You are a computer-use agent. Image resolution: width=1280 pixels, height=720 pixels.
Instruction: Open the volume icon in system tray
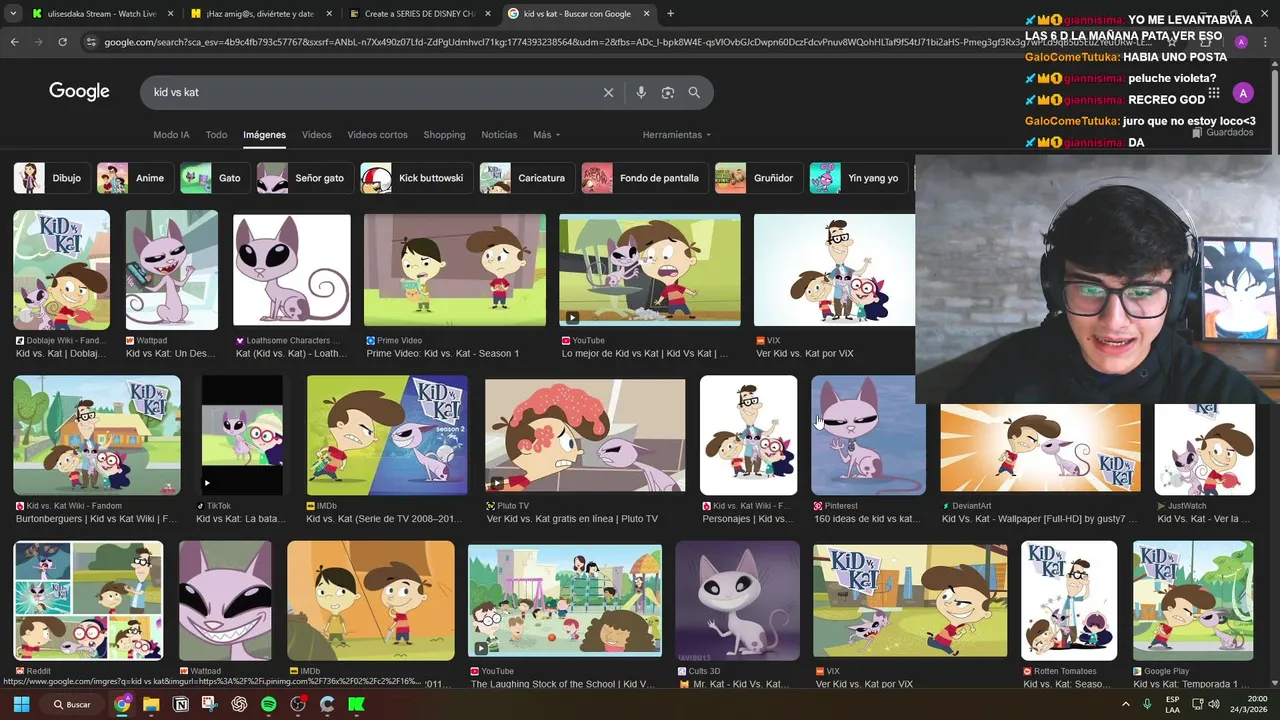[x=1213, y=704]
